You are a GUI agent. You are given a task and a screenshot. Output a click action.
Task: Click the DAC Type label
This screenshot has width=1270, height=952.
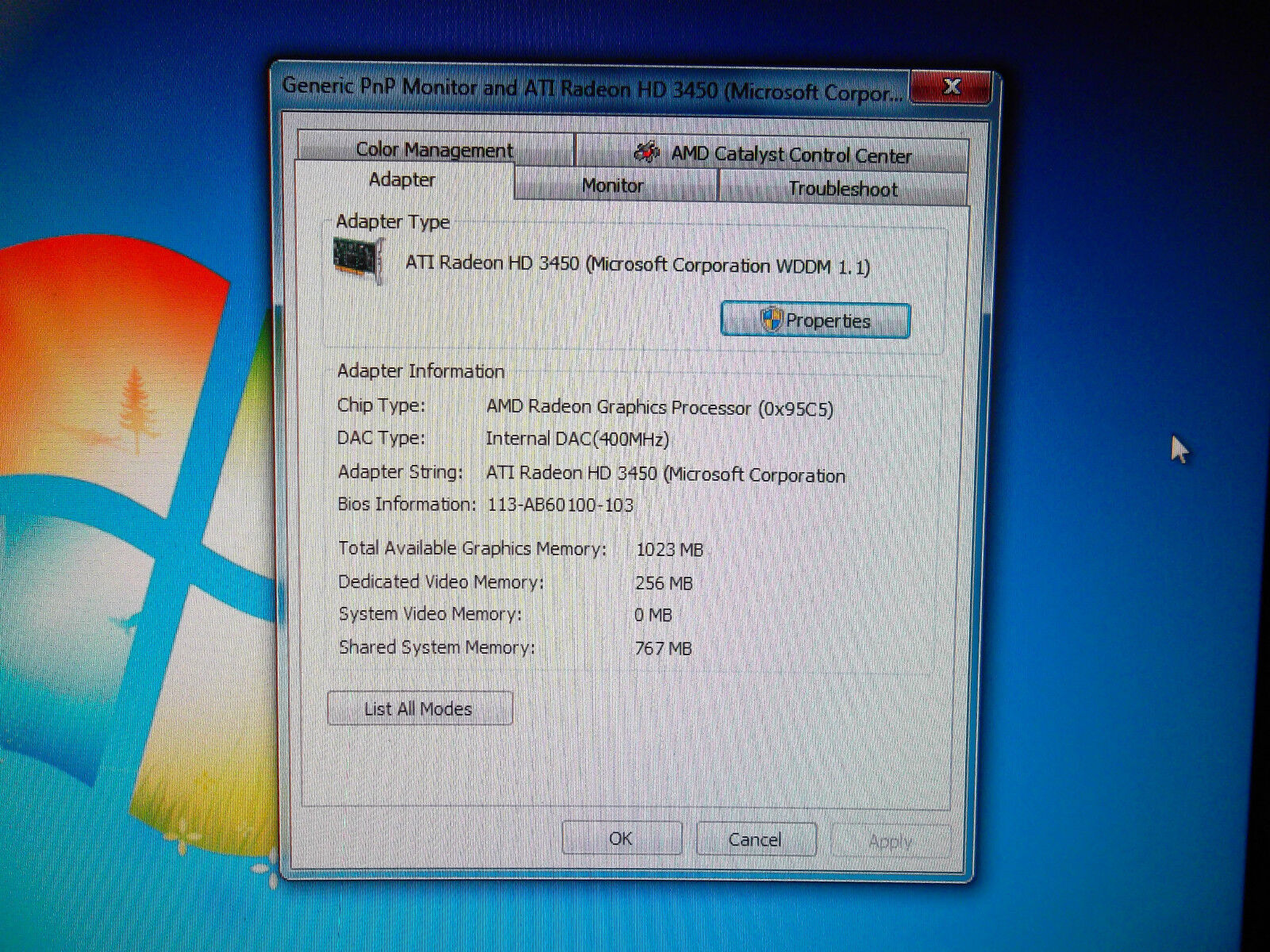381,438
